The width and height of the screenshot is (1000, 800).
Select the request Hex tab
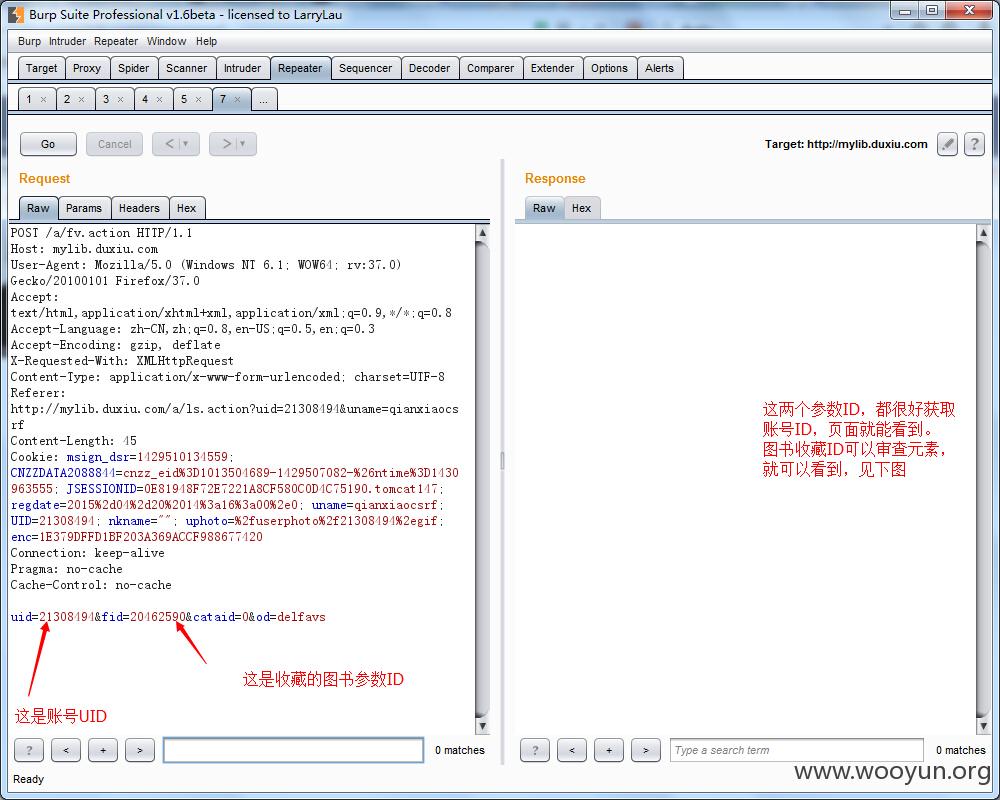tap(186, 209)
